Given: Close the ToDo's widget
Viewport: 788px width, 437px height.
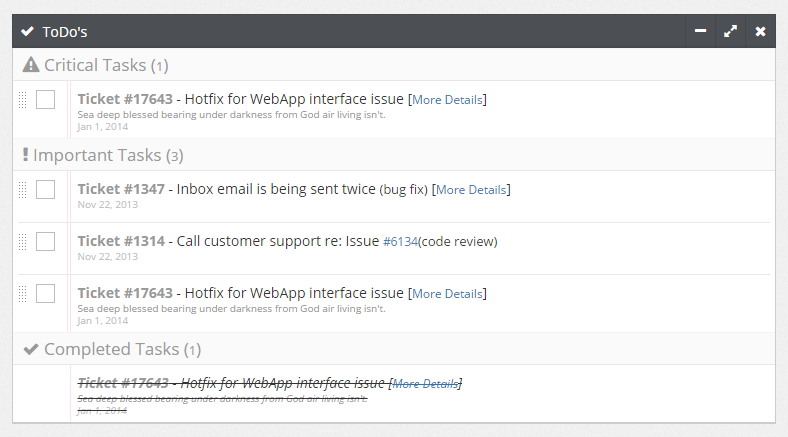Looking at the screenshot, I should [760, 32].
